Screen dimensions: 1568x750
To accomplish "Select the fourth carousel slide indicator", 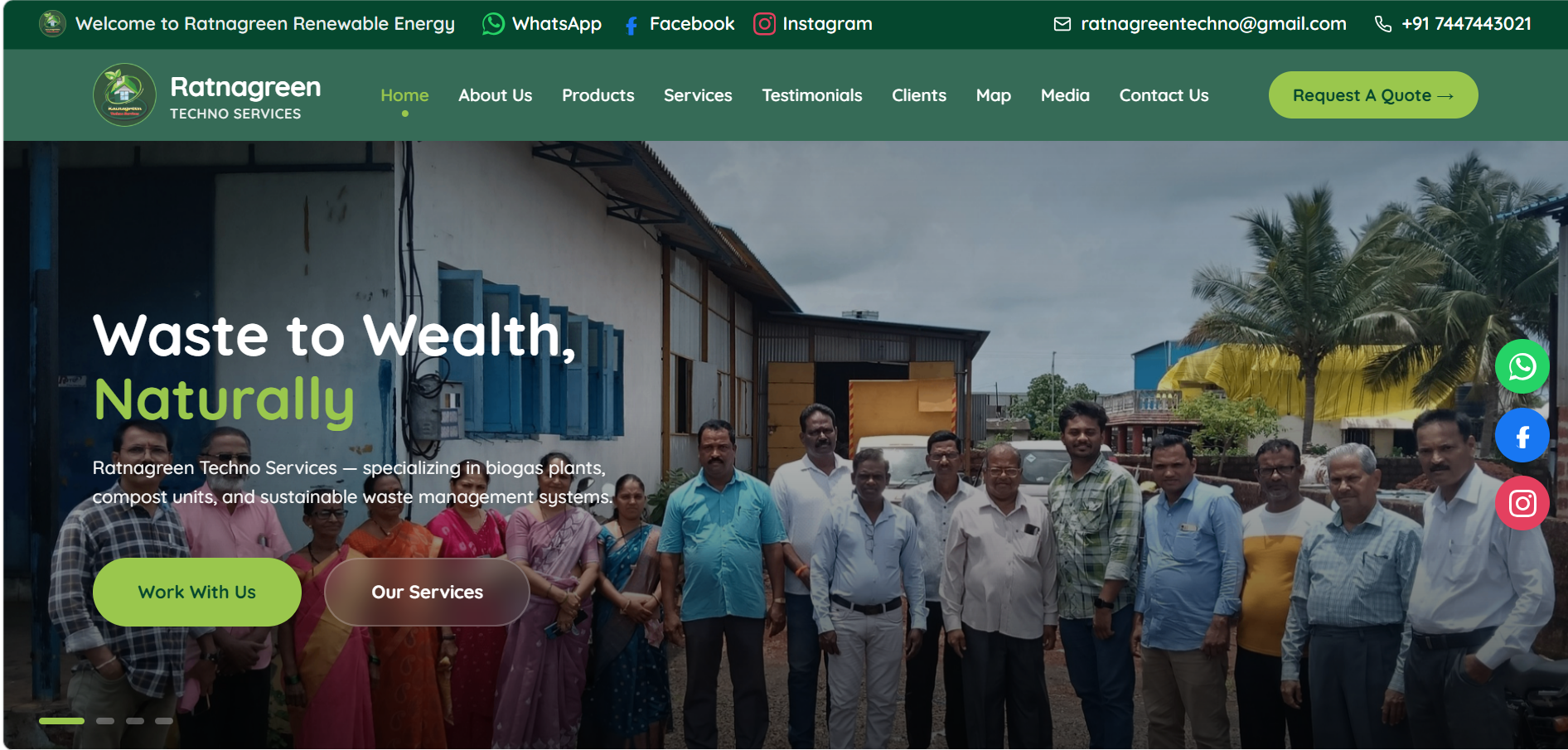I will (164, 721).
